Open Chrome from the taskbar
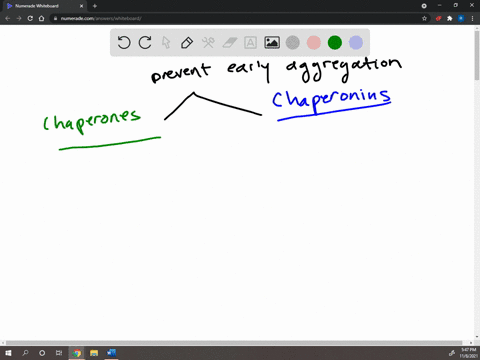The width and height of the screenshot is (480, 360). pyautogui.click(x=77, y=353)
